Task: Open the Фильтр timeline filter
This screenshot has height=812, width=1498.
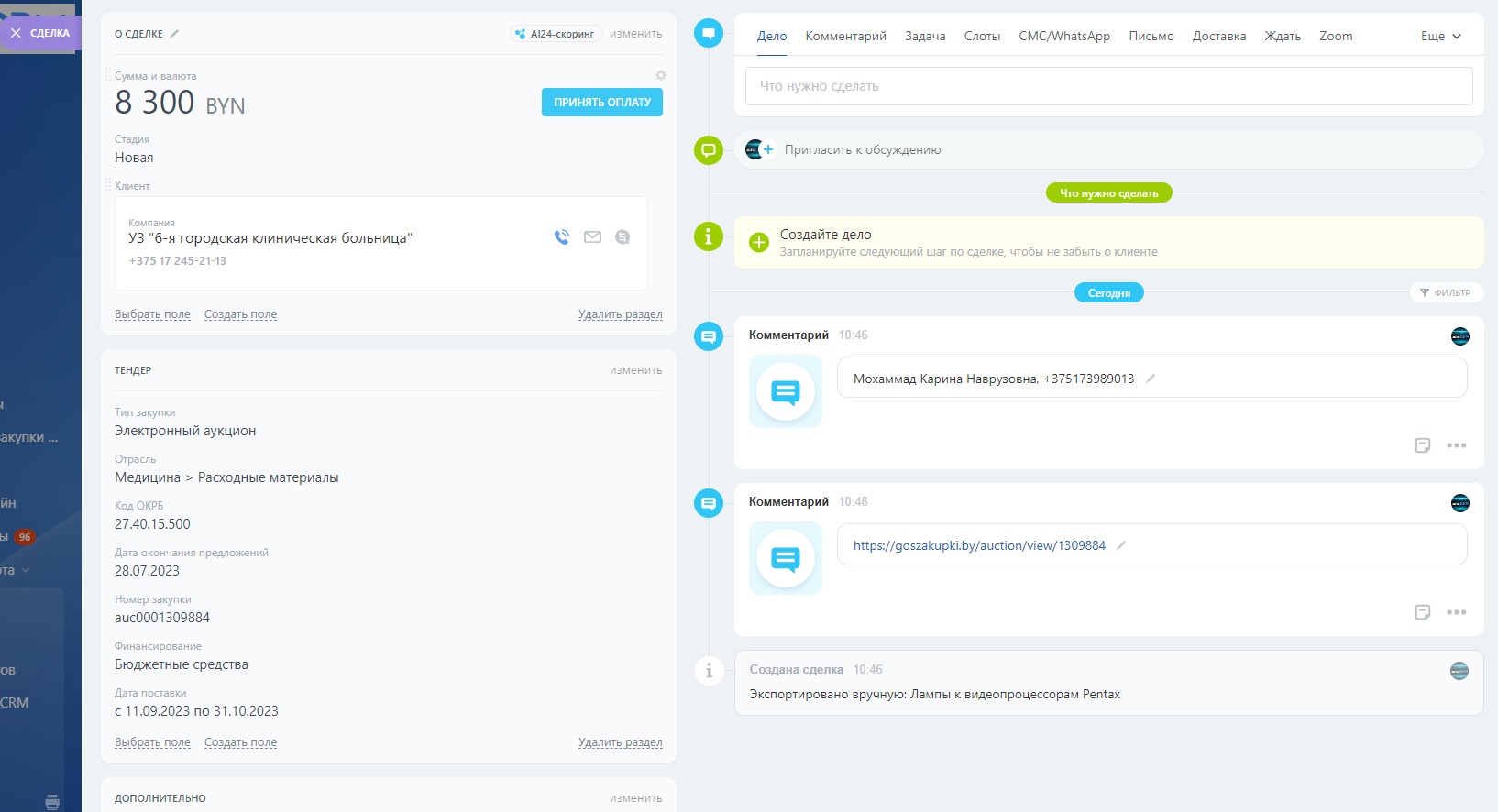Action: pos(1446,293)
